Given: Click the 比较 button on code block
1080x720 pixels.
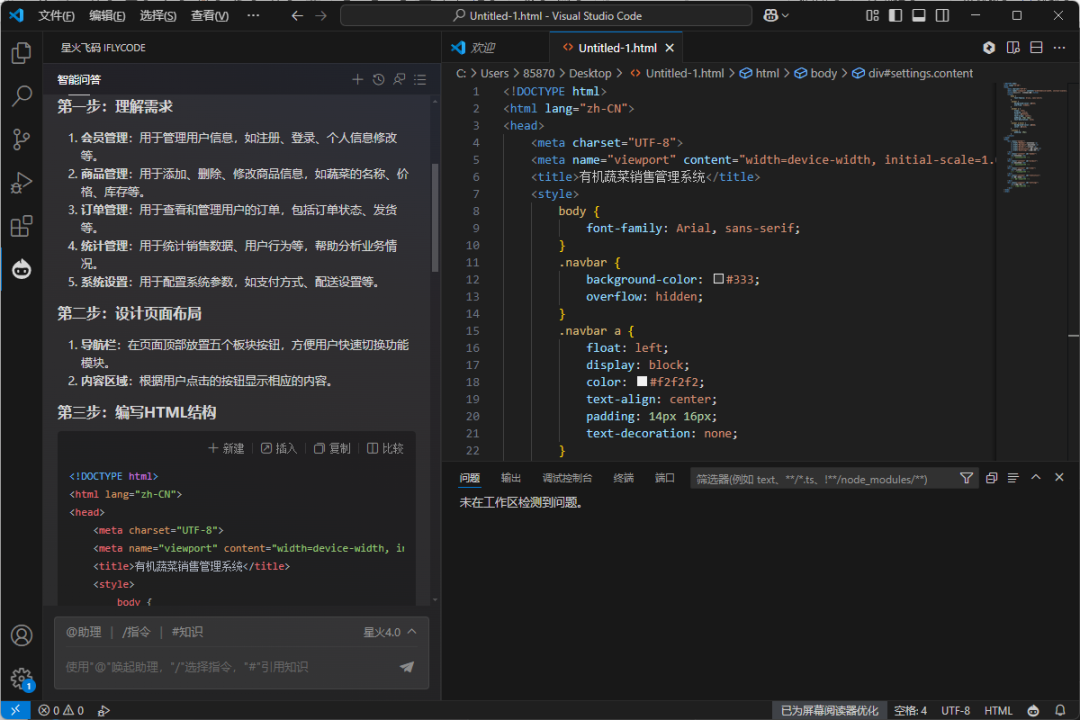Looking at the screenshot, I should tap(385, 449).
